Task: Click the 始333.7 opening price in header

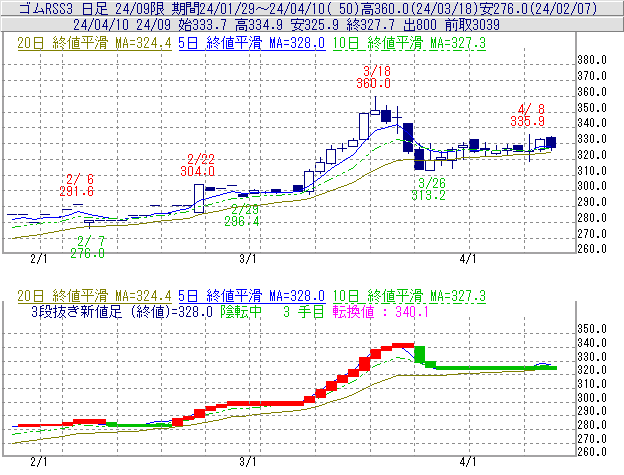Action: (203, 25)
